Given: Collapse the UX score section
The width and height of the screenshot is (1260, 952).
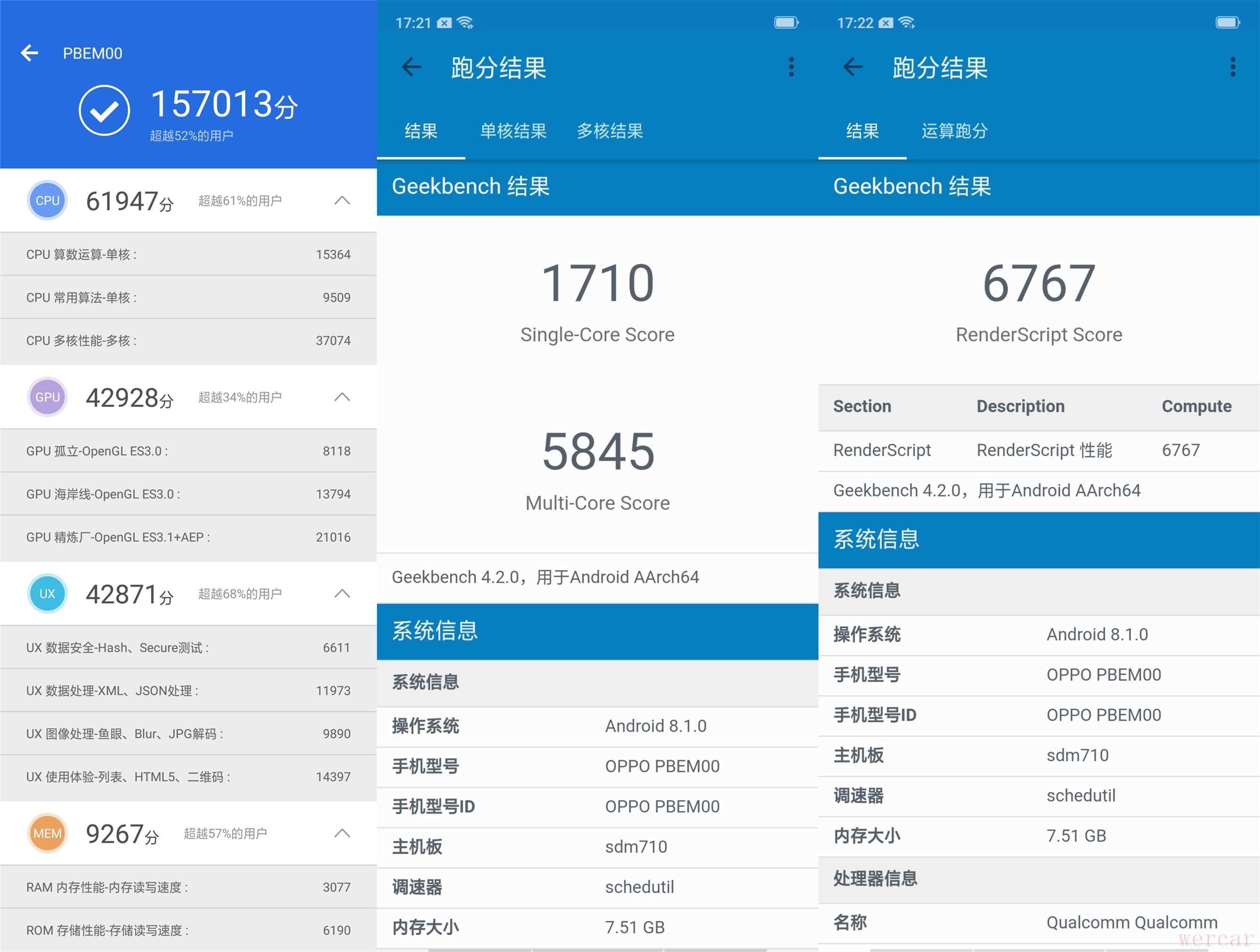Looking at the screenshot, I should 342,594.
